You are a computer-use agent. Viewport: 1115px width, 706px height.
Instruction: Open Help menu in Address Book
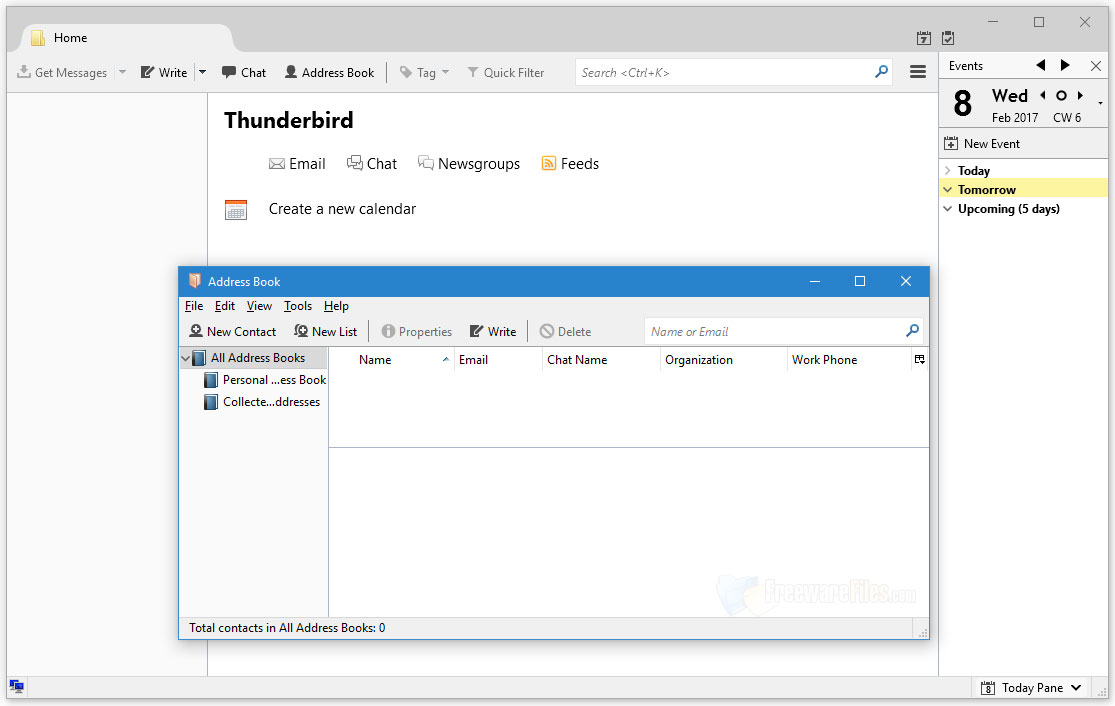[336, 306]
